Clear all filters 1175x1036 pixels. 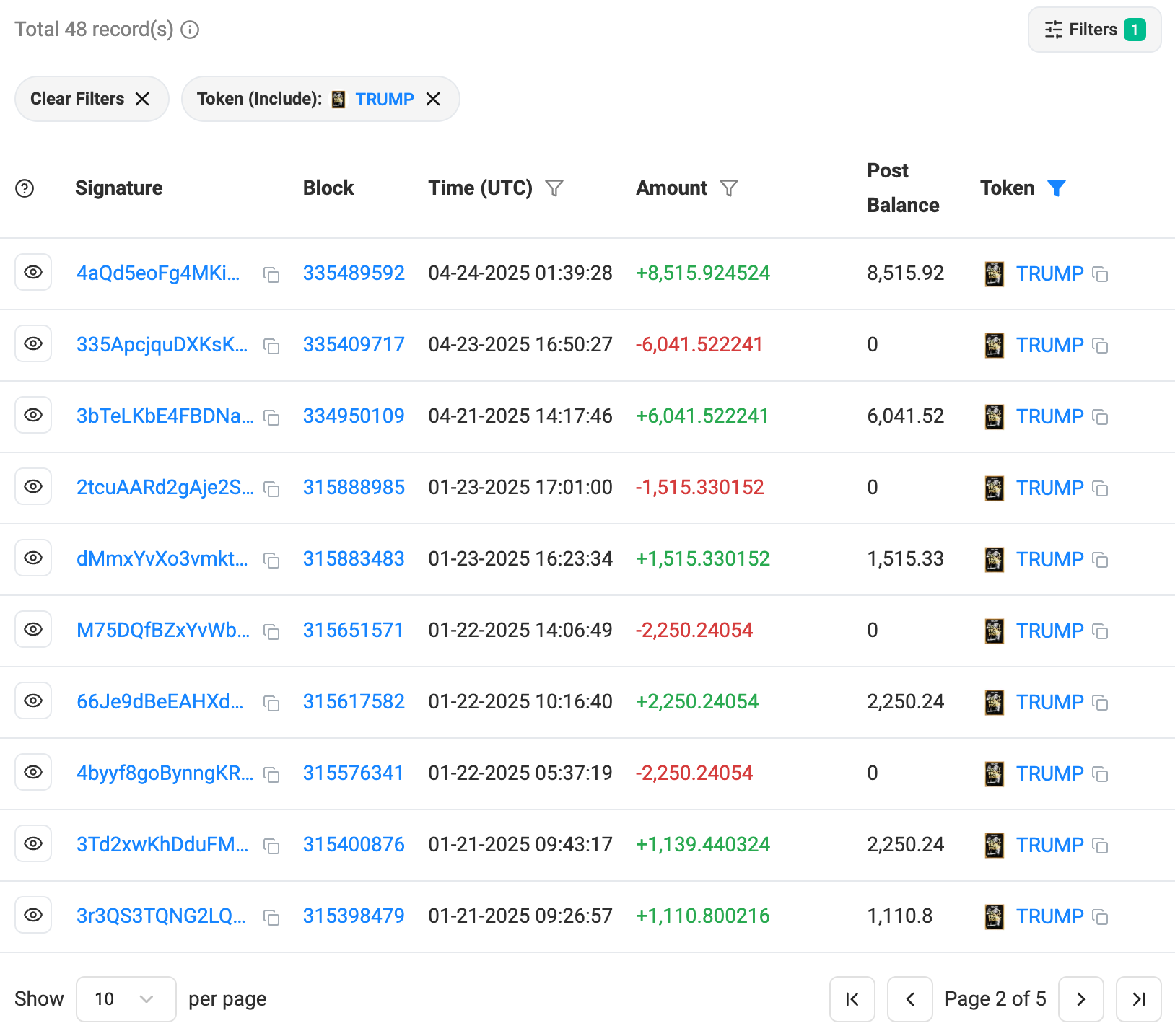coord(92,99)
